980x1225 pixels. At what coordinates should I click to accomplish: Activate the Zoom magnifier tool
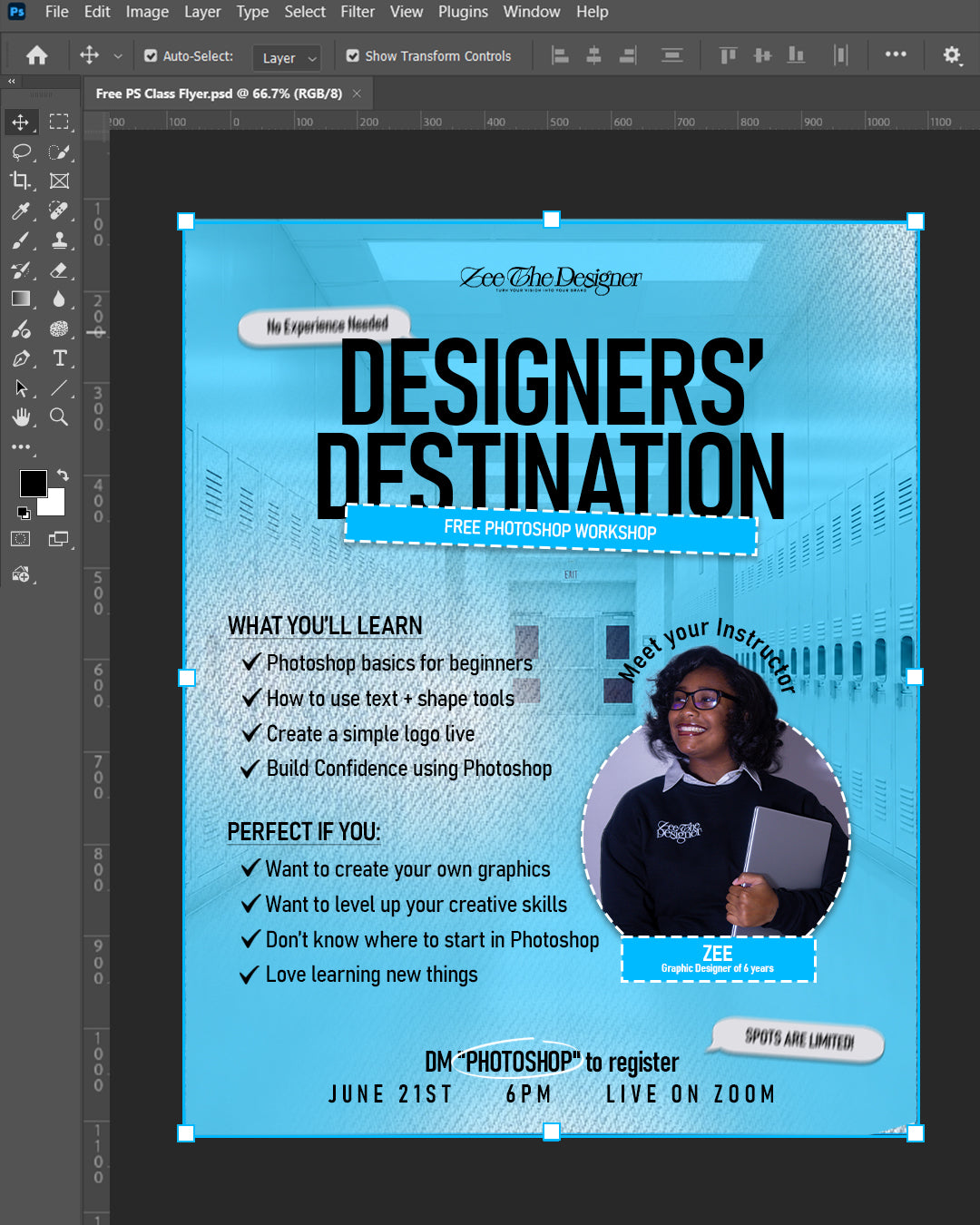coord(59,417)
